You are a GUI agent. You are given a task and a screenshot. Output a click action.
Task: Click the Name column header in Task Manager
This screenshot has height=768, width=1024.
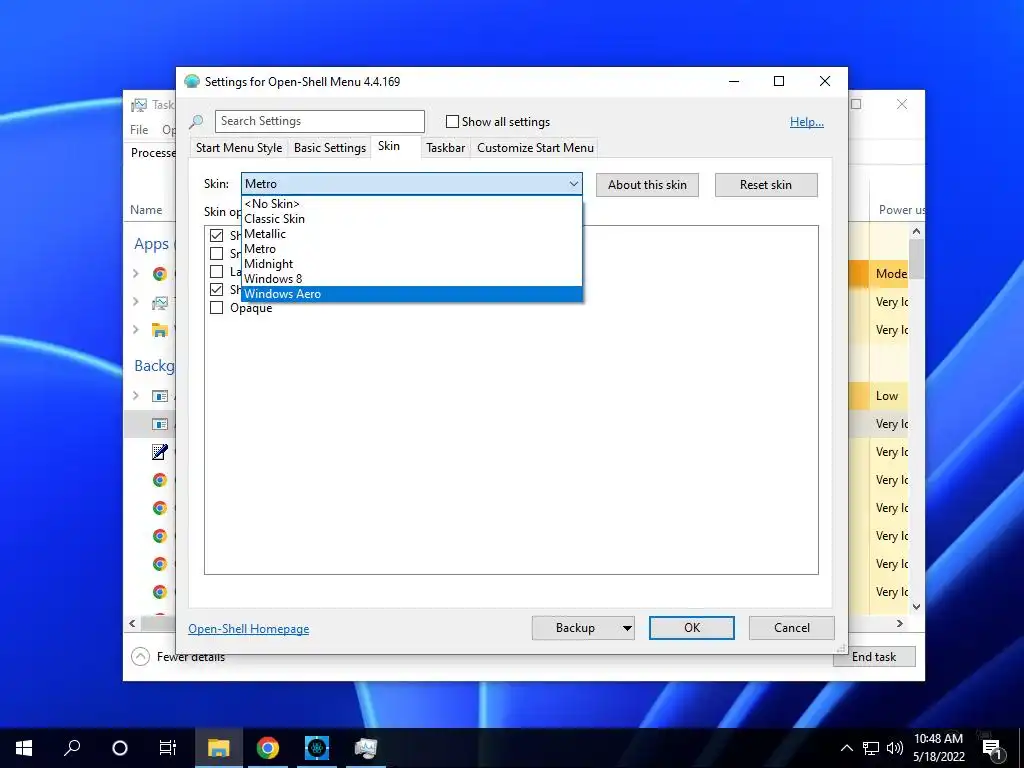tap(146, 210)
